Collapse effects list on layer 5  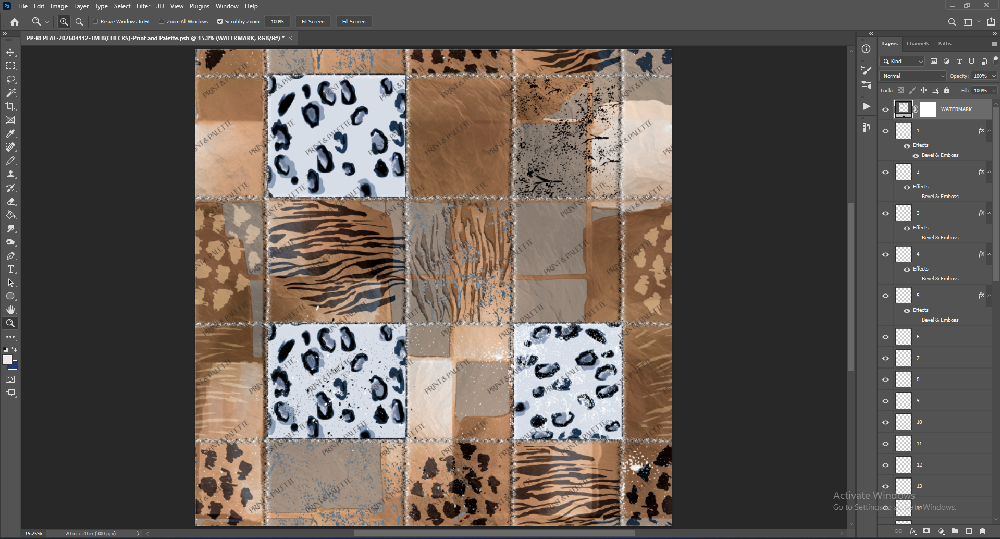coord(988,295)
